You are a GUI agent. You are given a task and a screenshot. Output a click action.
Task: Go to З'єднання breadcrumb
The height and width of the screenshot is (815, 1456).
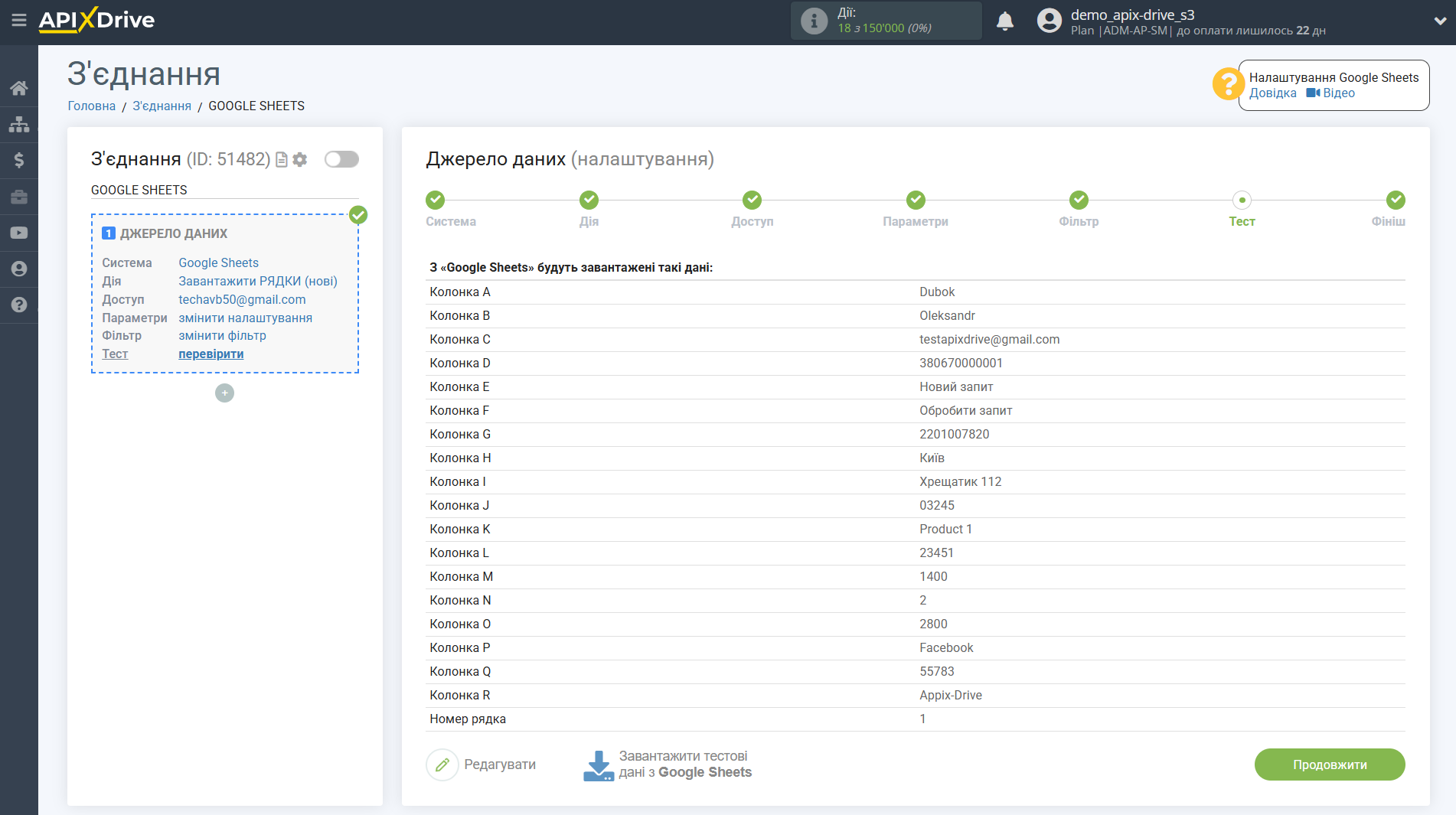coord(162,106)
